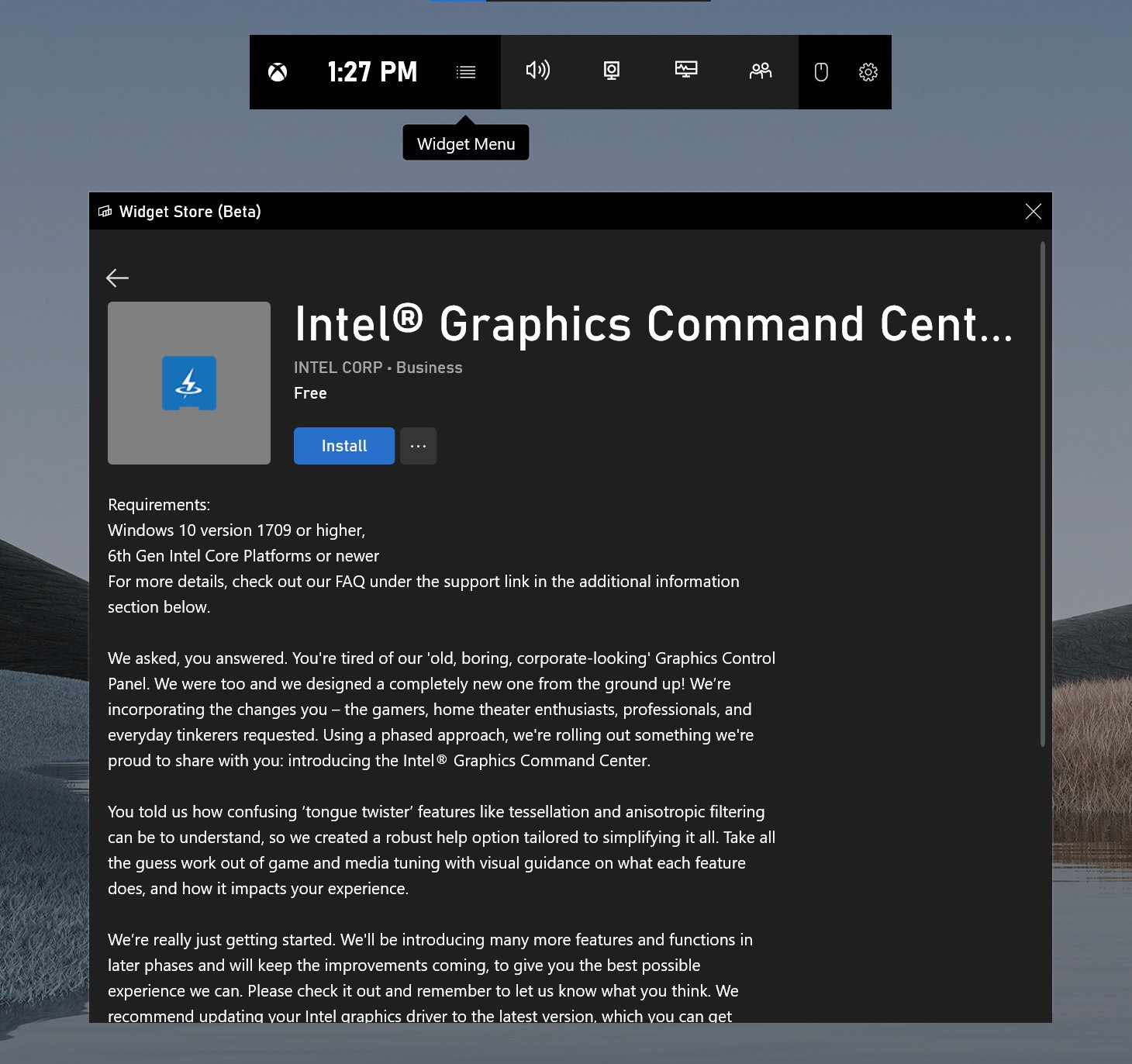Click the Business category text
Screen dimensions: 1132x1064
tap(429, 368)
